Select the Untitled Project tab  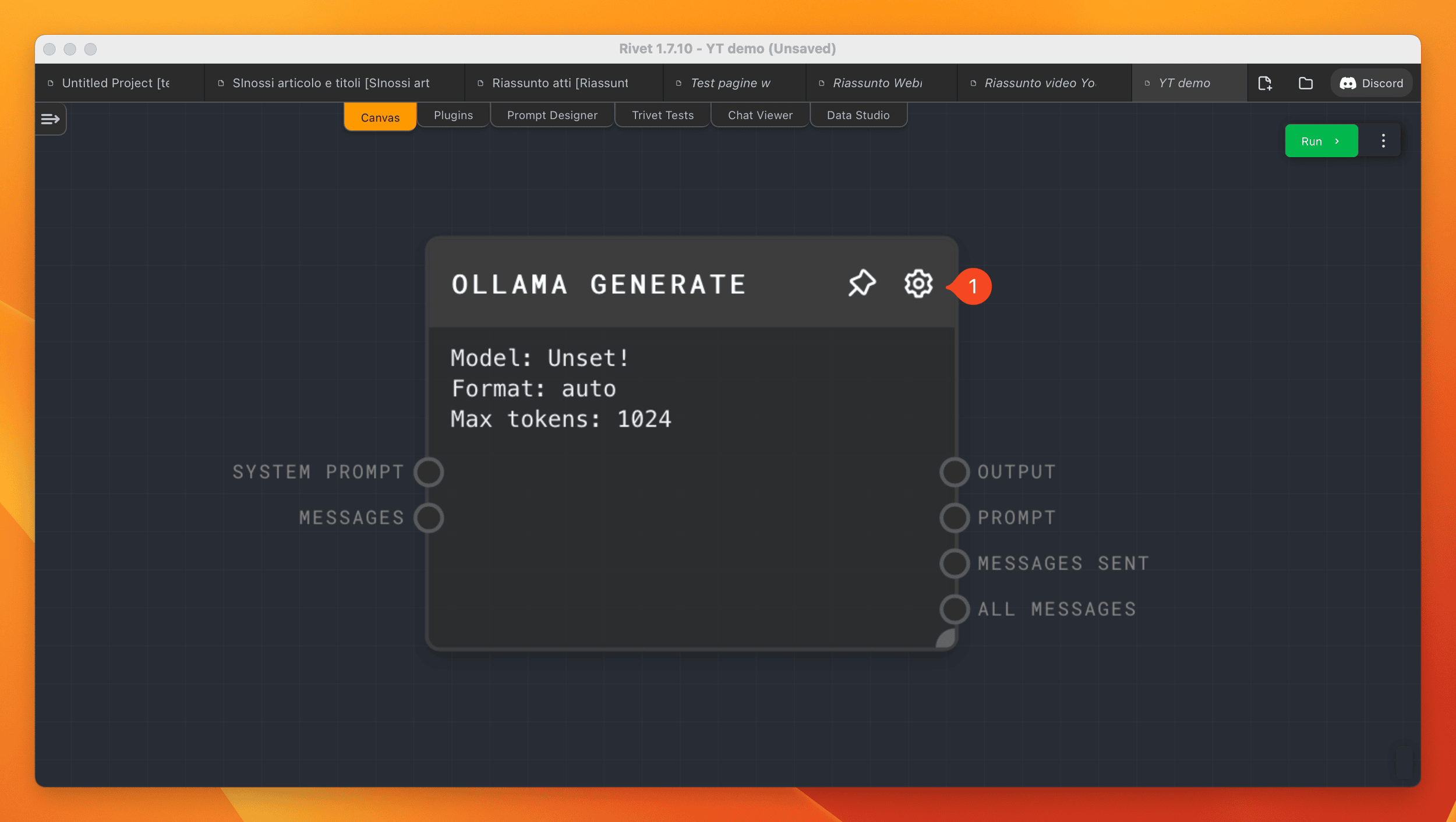[x=120, y=83]
